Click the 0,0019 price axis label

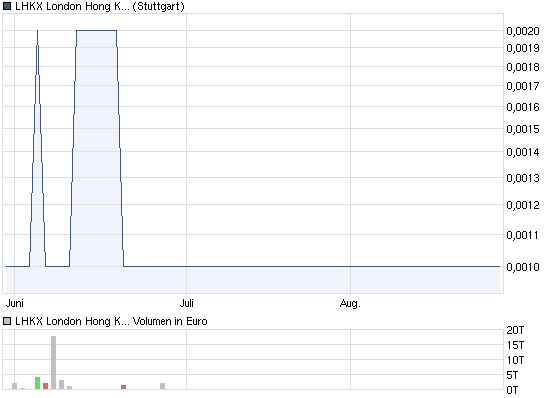523,48
